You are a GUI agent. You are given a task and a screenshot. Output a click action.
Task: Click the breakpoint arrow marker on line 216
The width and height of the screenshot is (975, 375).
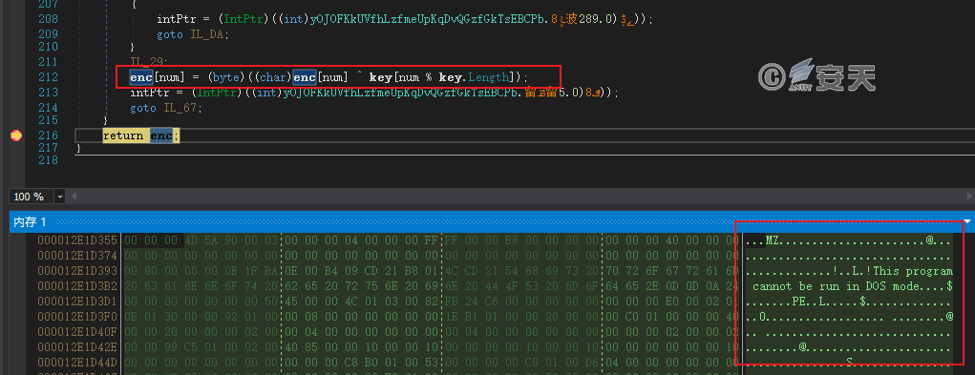point(16,136)
